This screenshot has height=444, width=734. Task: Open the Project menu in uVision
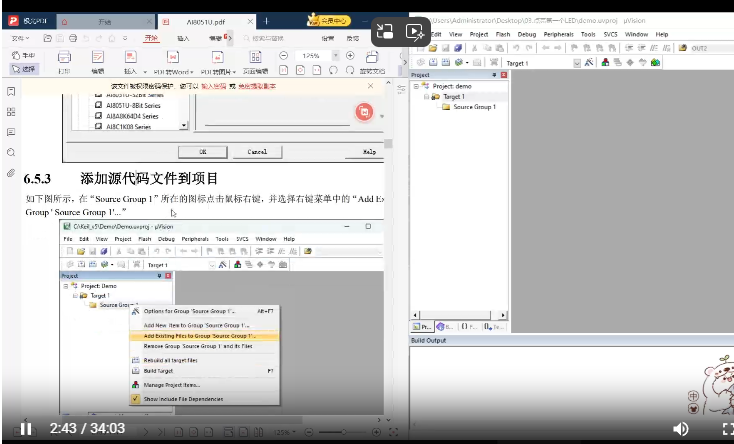click(478, 34)
